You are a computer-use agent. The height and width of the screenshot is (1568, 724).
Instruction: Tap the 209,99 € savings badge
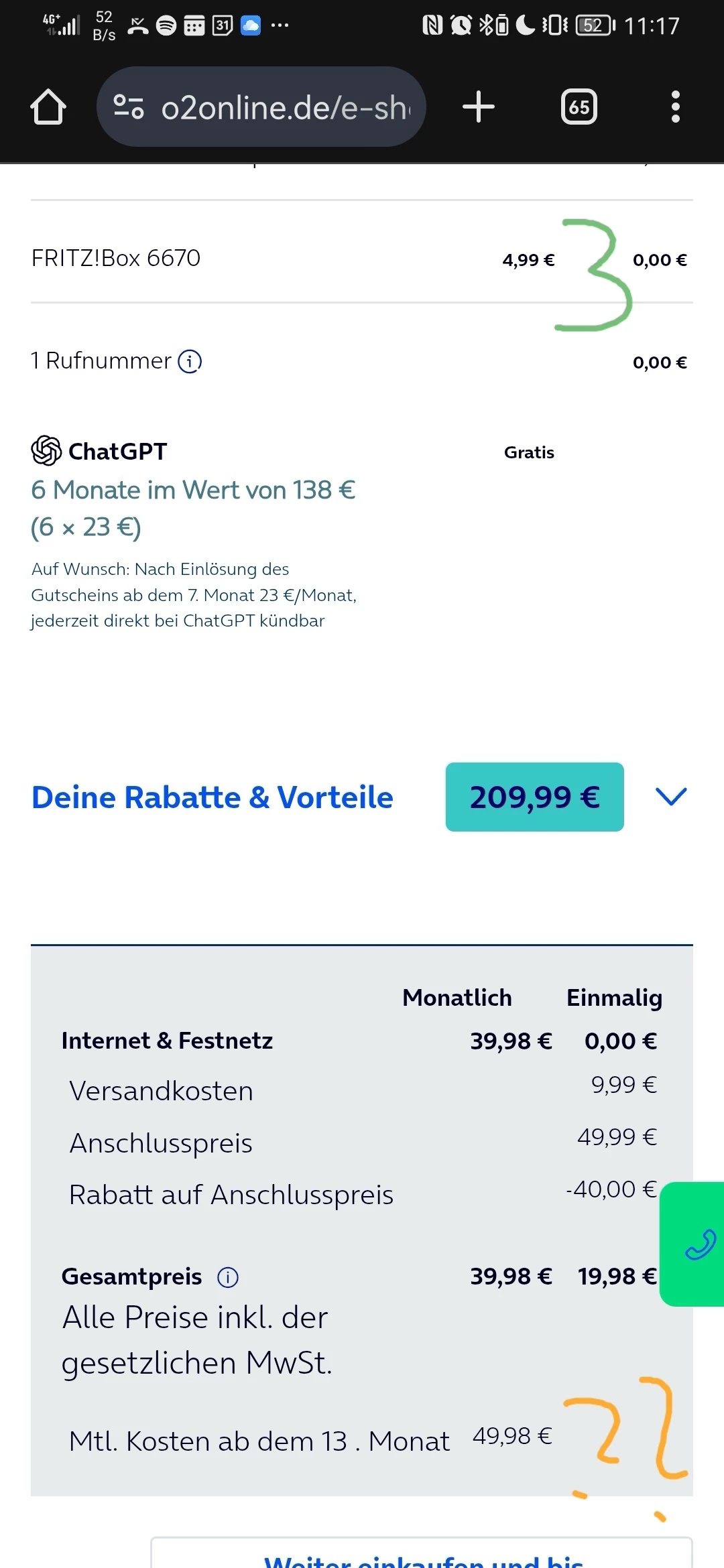click(x=534, y=797)
